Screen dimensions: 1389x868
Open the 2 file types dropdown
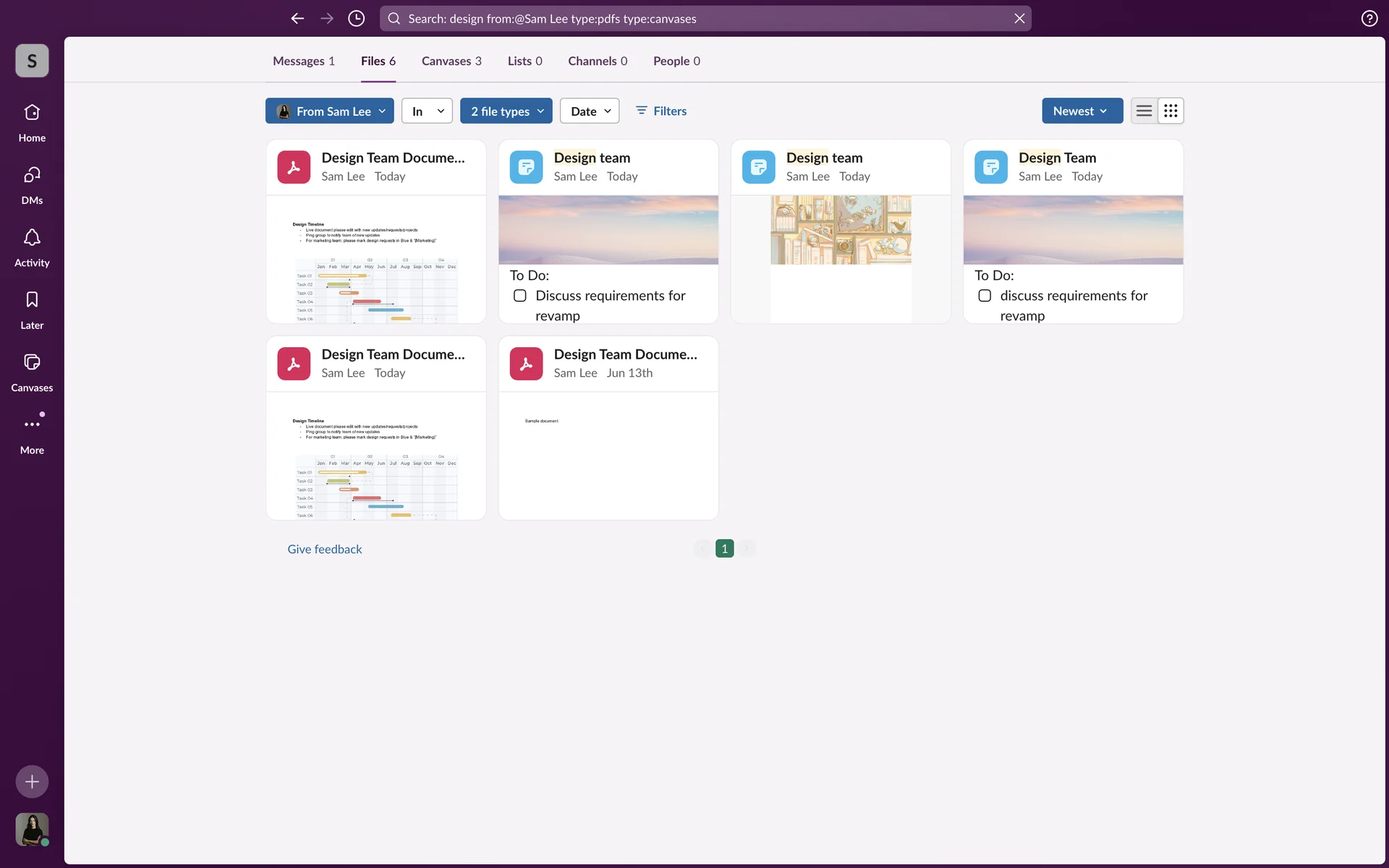[506, 111]
